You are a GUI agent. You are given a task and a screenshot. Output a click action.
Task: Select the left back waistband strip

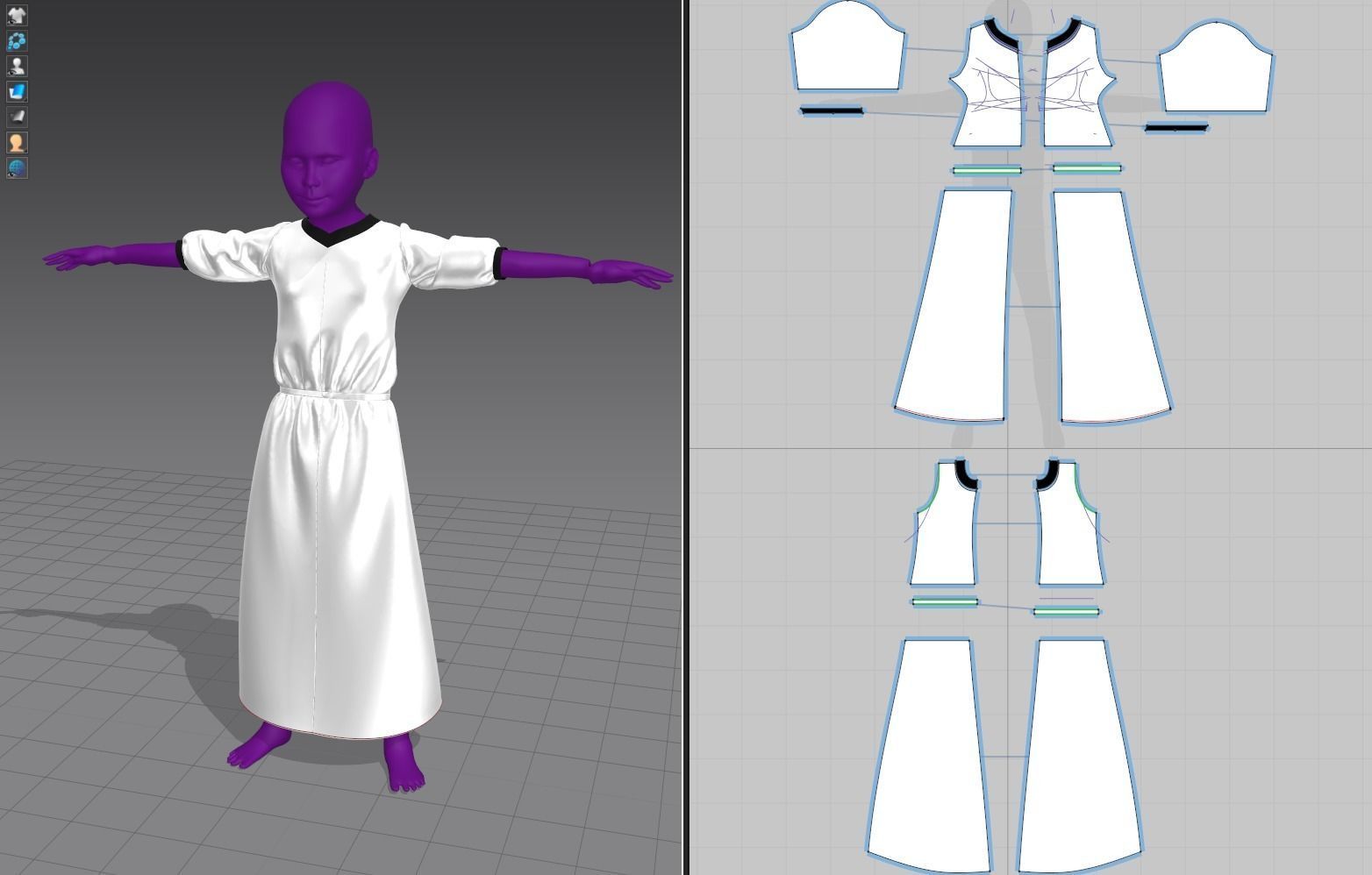point(945,602)
